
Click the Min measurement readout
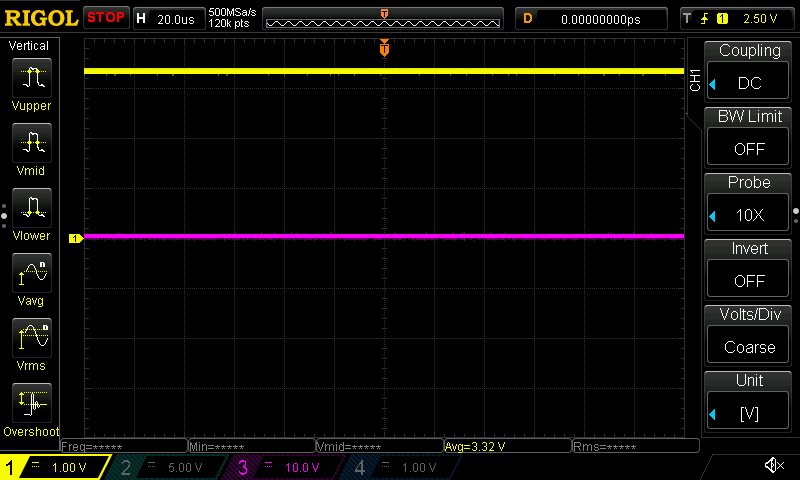(x=252, y=446)
